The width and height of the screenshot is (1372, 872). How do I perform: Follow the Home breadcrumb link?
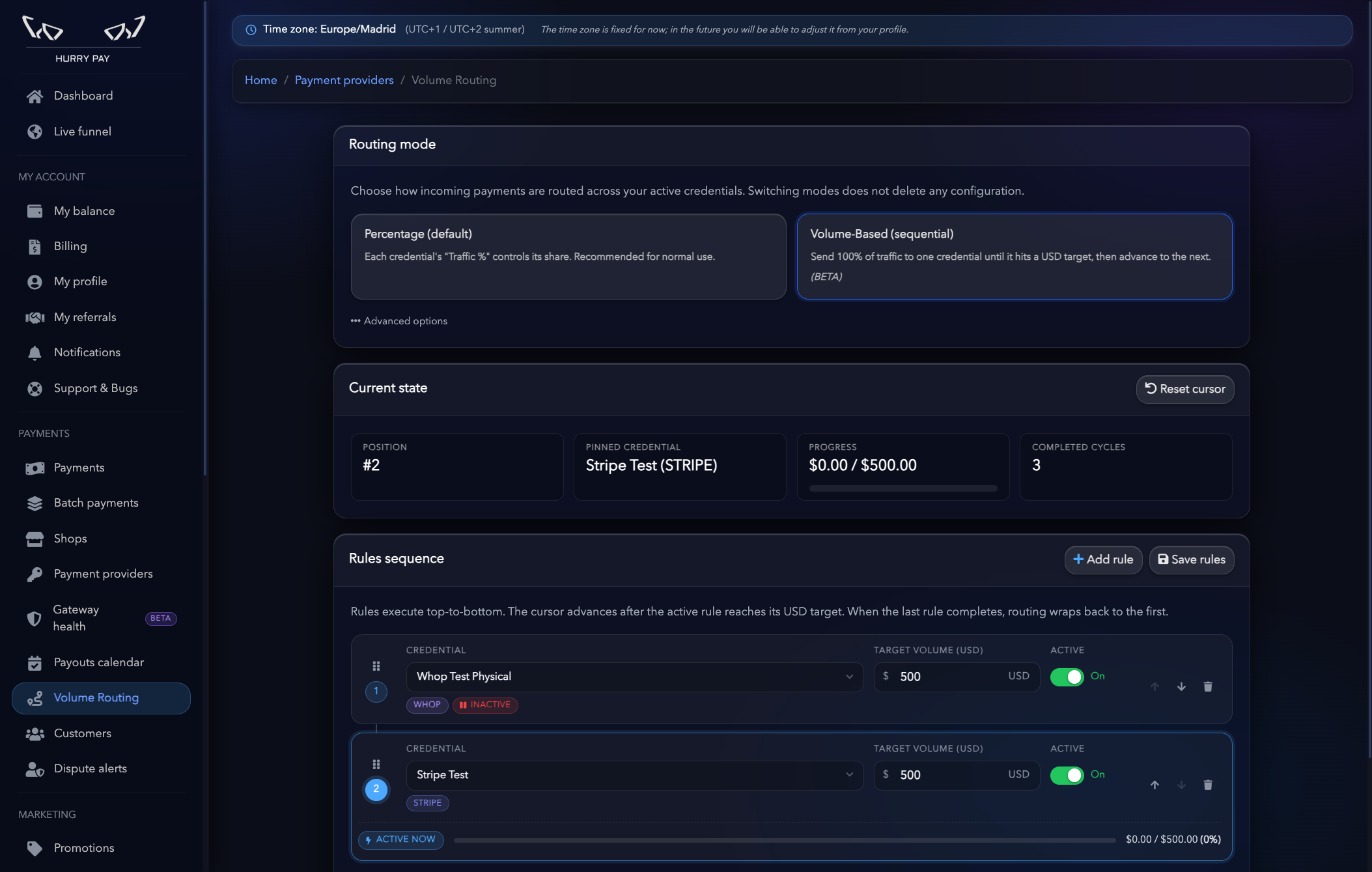click(x=261, y=80)
